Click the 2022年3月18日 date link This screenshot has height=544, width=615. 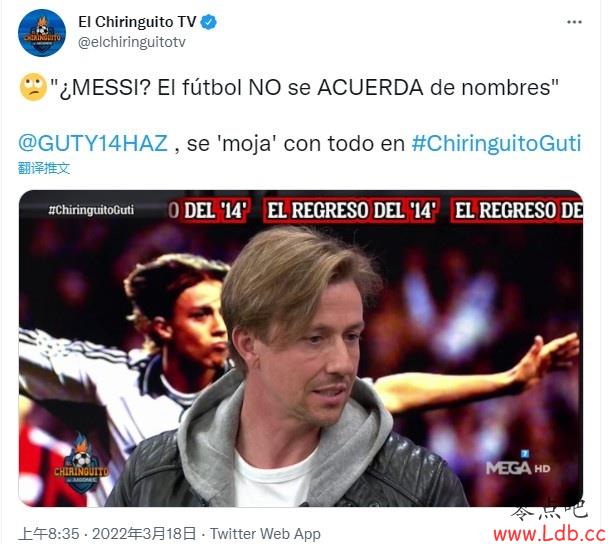[144, 534]
